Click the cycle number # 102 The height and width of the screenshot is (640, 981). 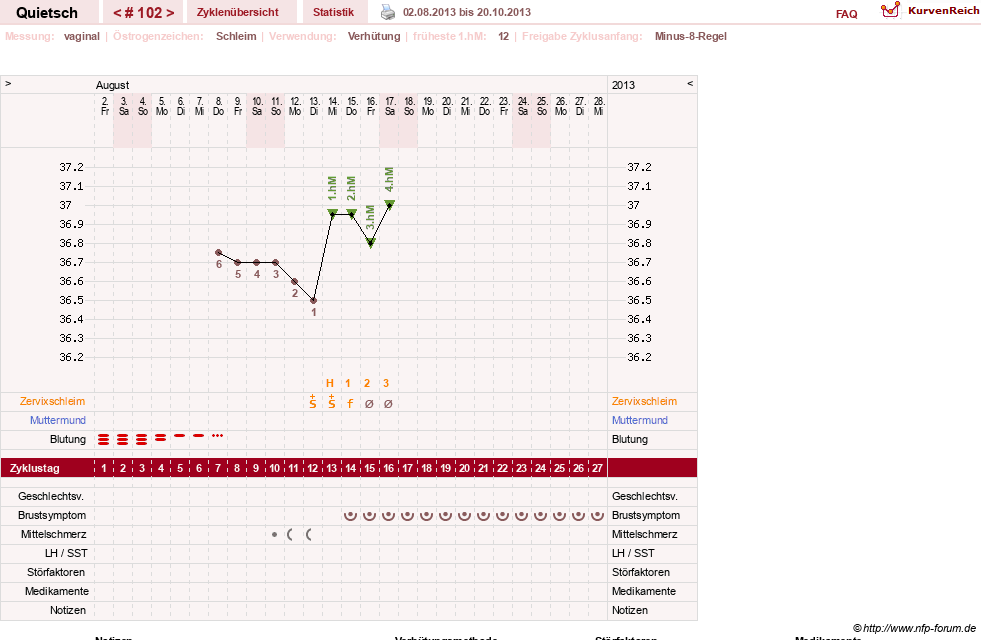click(143, 13)
